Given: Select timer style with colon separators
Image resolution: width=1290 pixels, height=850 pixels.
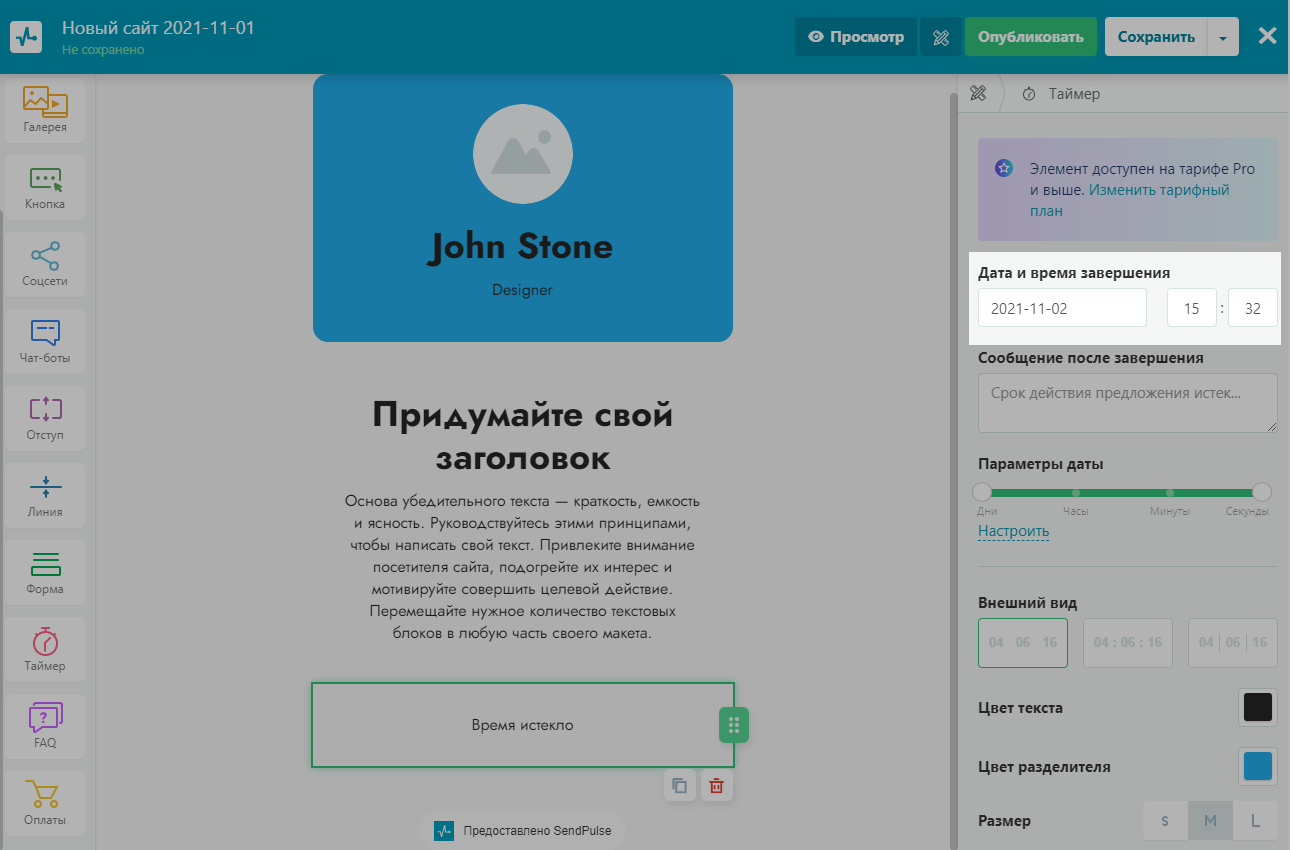Looking at the screenshot, I should click(1128, 642).
